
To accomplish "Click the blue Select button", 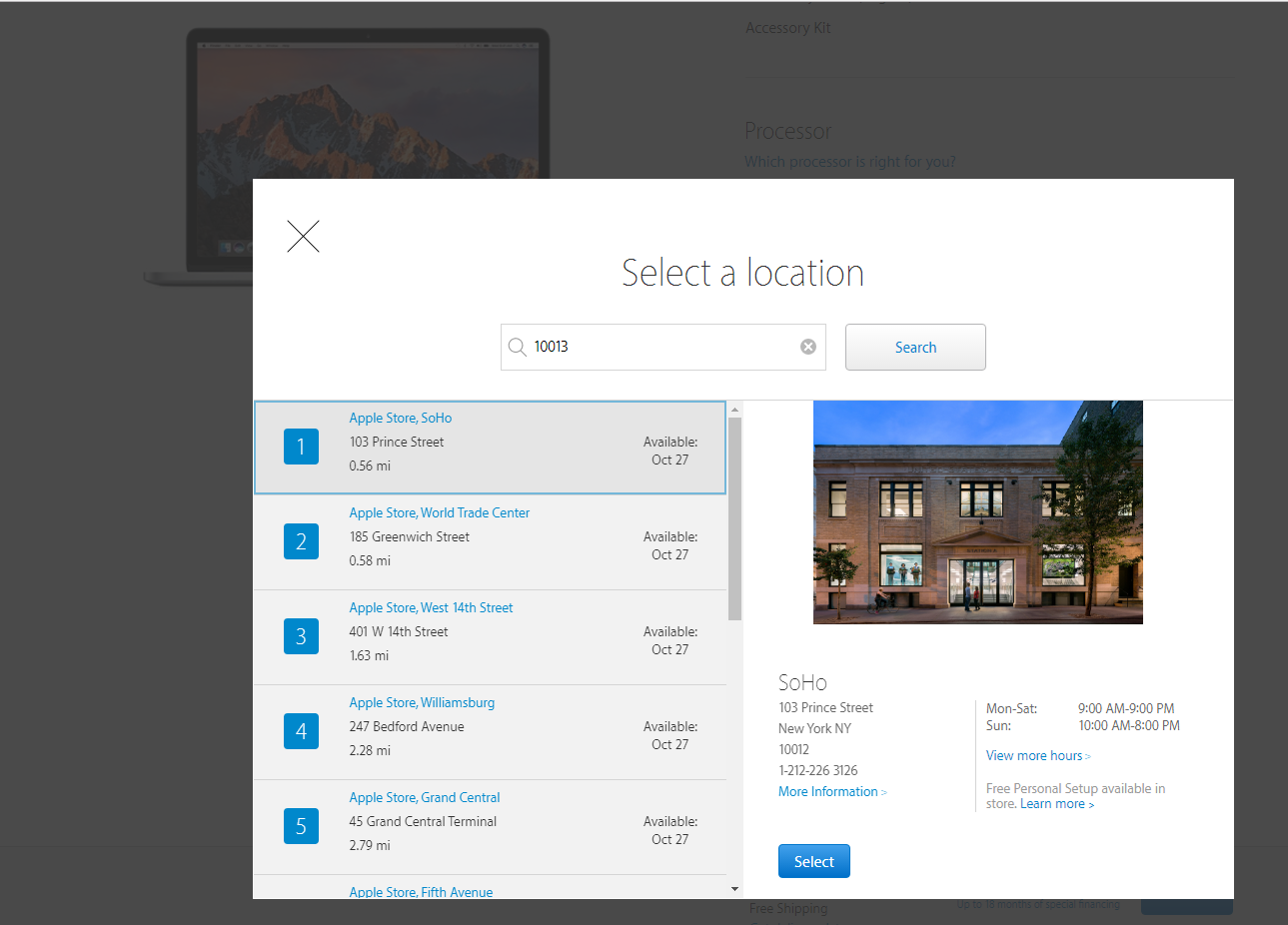I will pyautogui.click(x=814, y=861).
